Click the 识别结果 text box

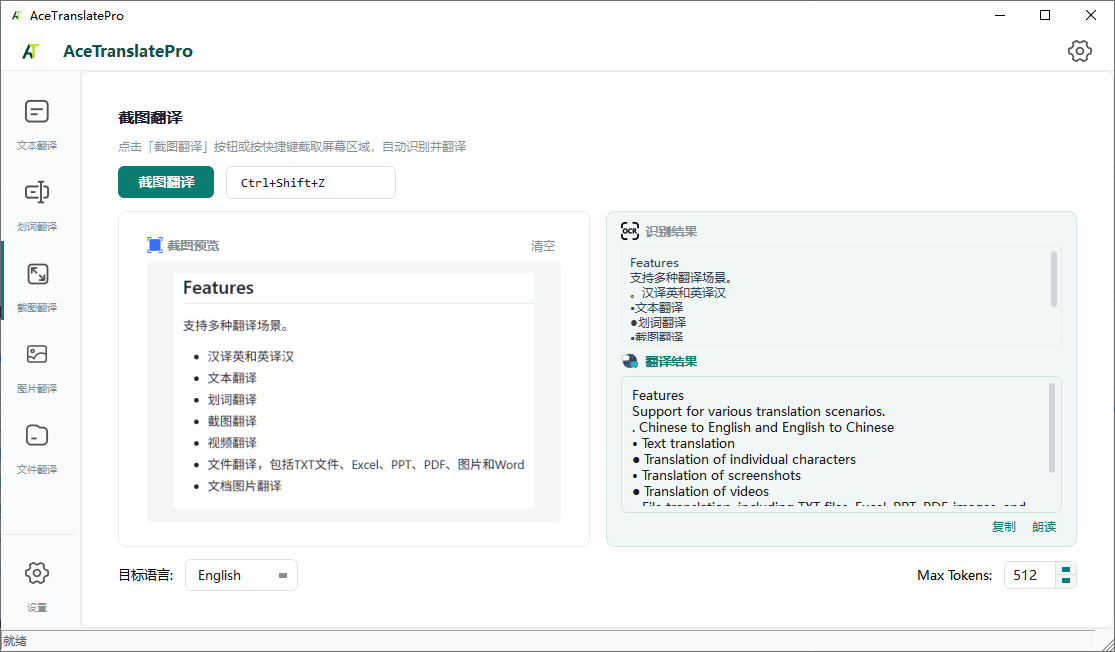841,296
